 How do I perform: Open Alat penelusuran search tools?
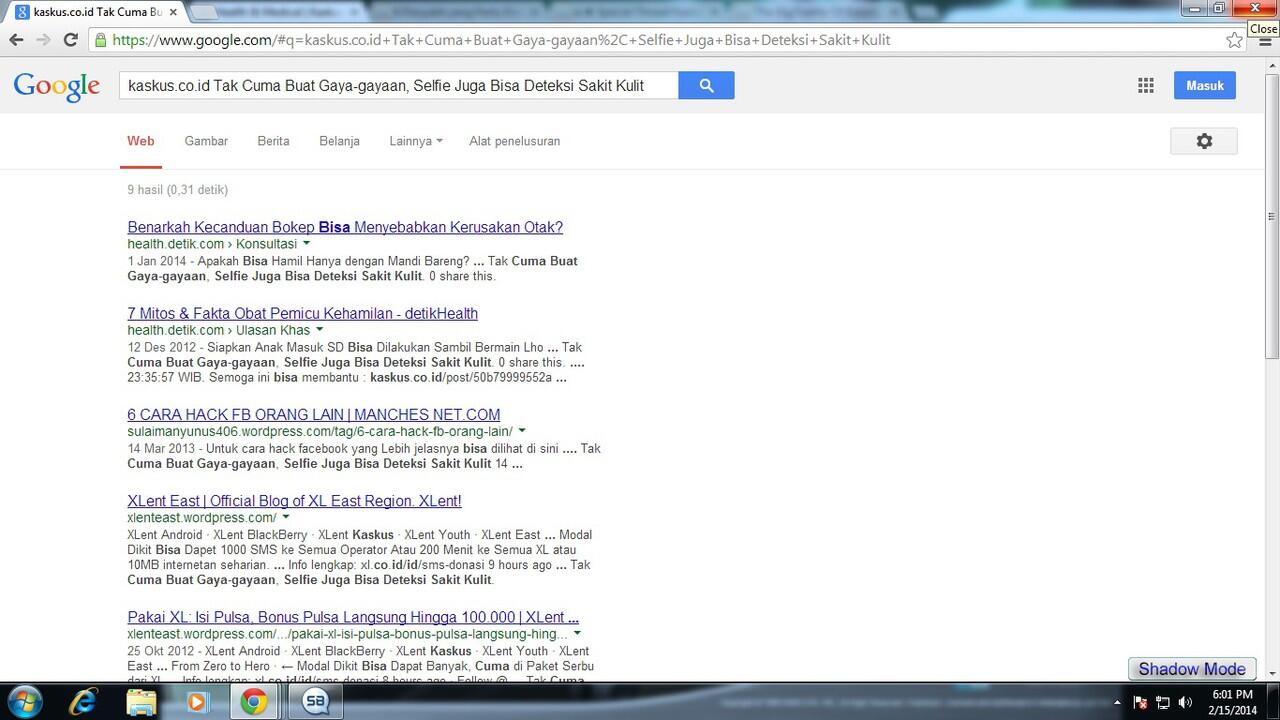pyautogui.click(x=514, y=141)
